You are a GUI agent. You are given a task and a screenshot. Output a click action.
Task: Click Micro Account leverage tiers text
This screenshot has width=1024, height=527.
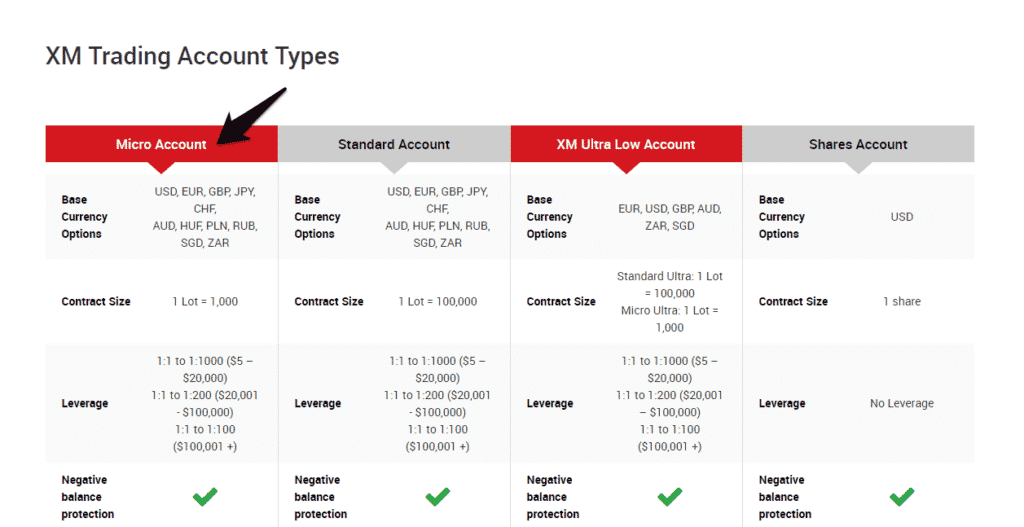205,404
